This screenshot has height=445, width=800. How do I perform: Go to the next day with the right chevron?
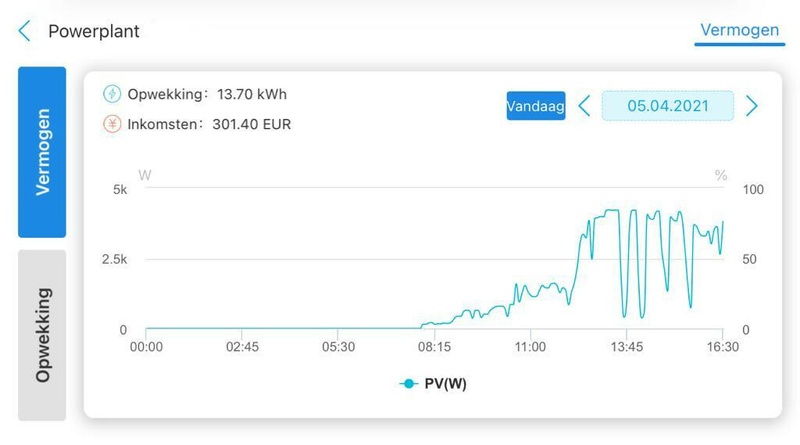click(x=751, y=106)
